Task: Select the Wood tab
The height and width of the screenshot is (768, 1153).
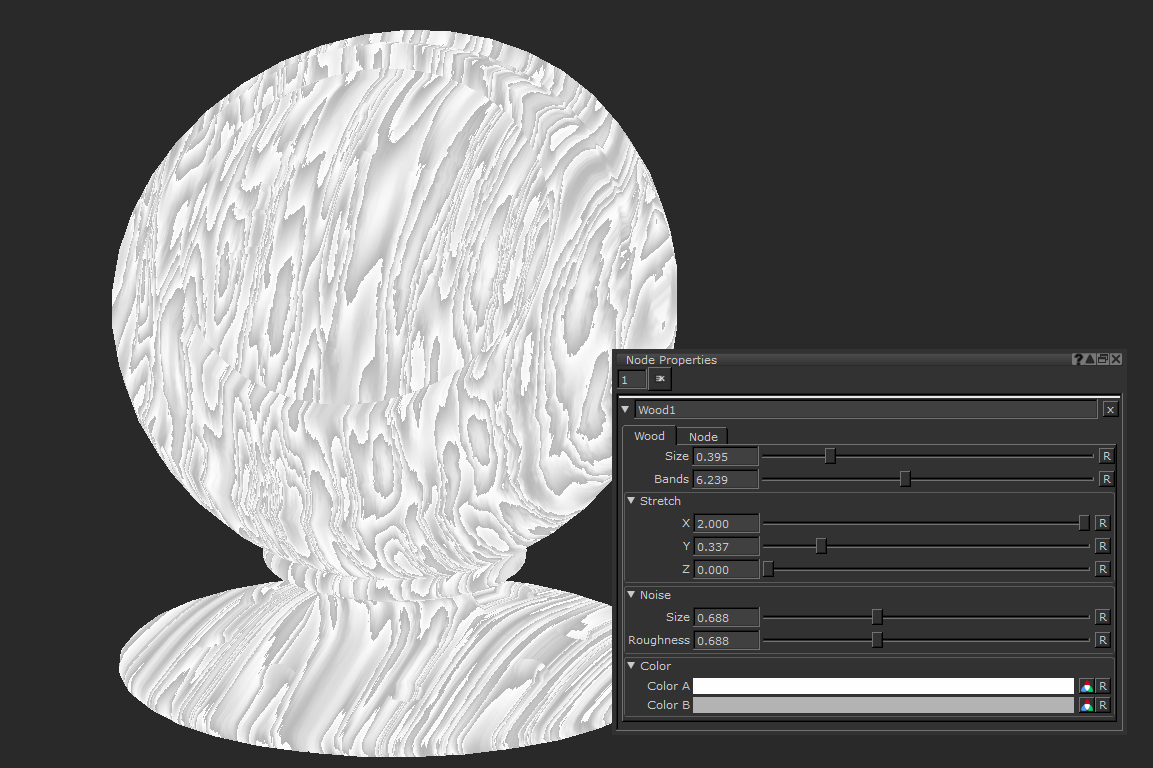Action: click(649, 436)
